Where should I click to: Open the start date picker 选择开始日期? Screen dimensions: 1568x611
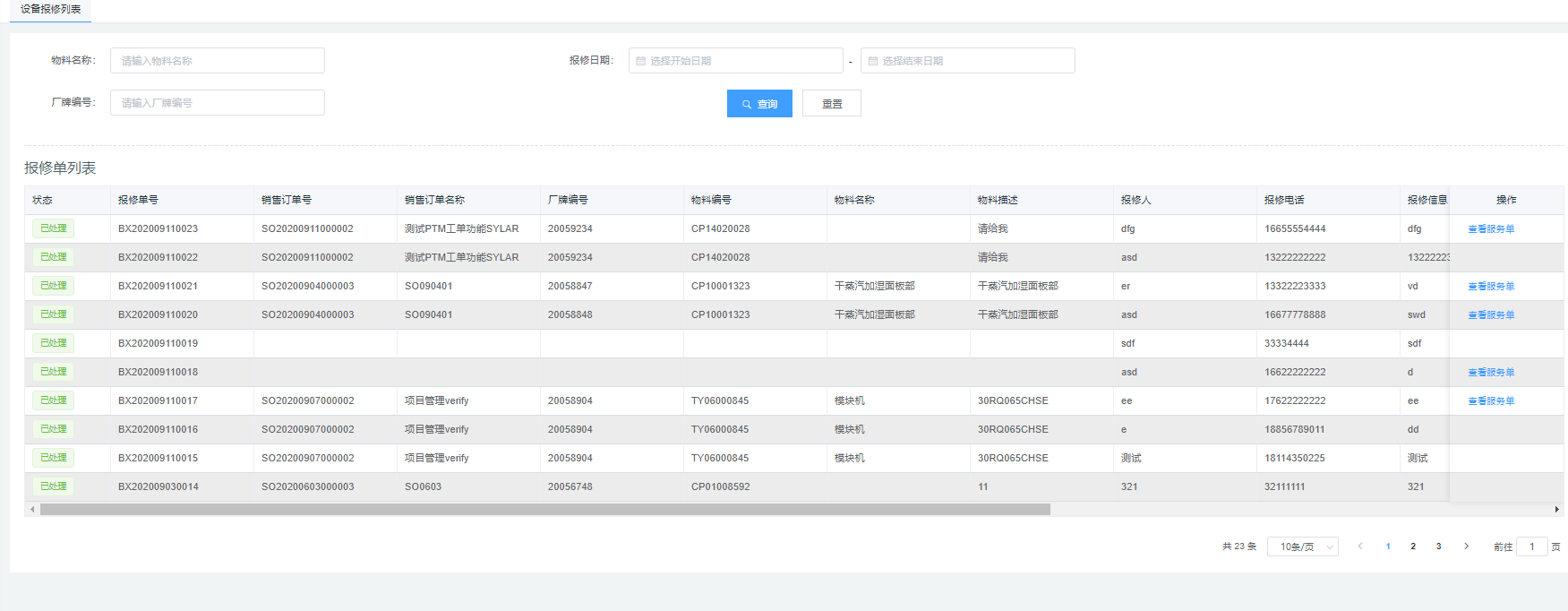click(x=735, y=61)
